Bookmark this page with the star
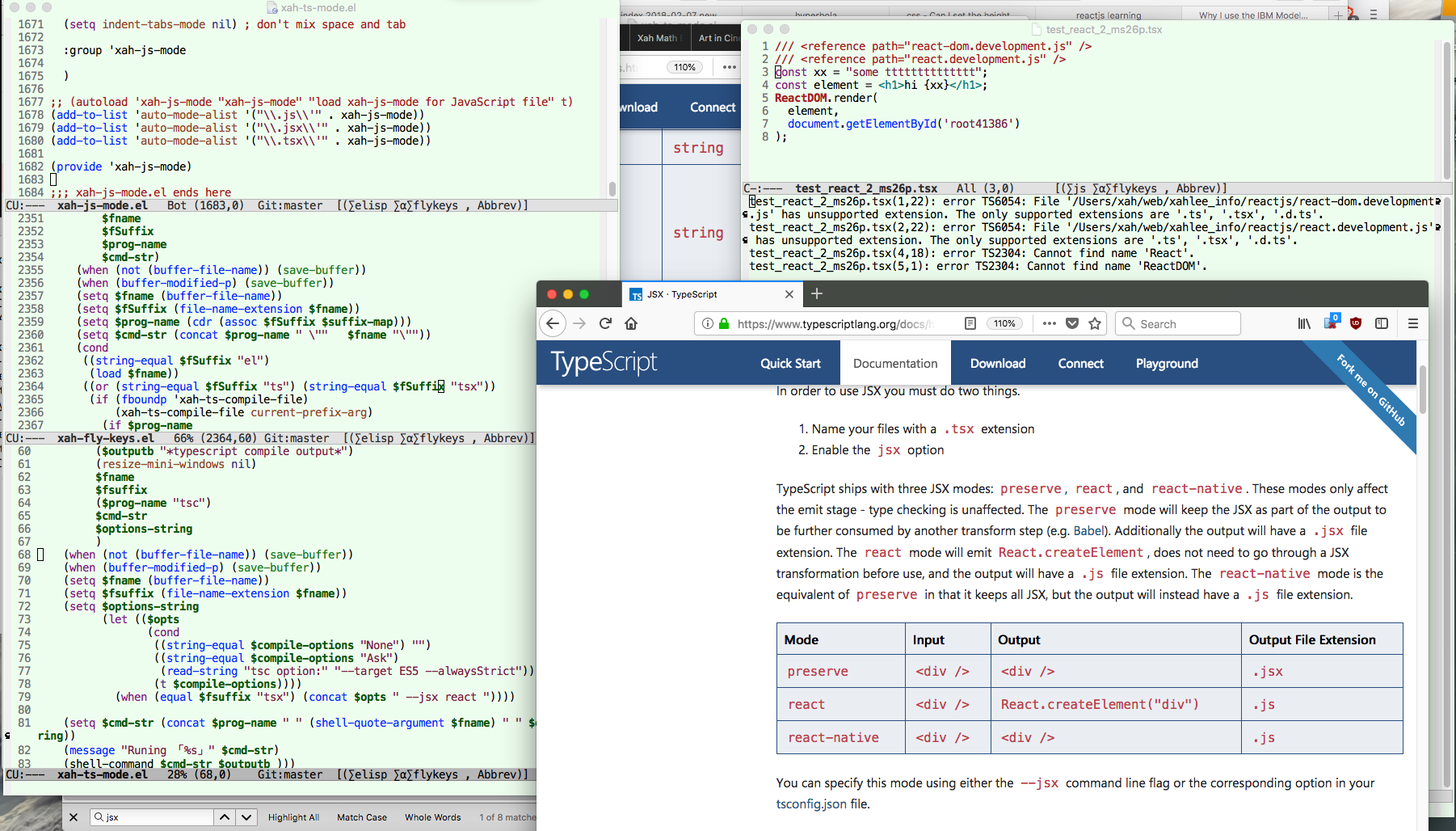 1095,323
